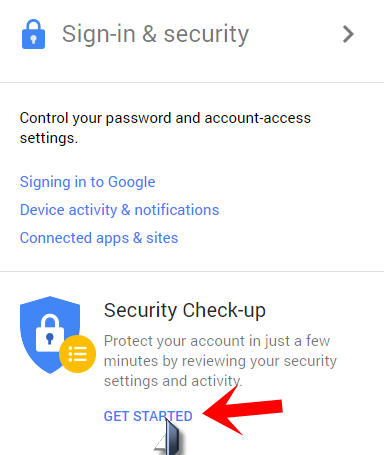Select the yellow checklist badge icon
The image size is (384, 455).
coord(77,354)
